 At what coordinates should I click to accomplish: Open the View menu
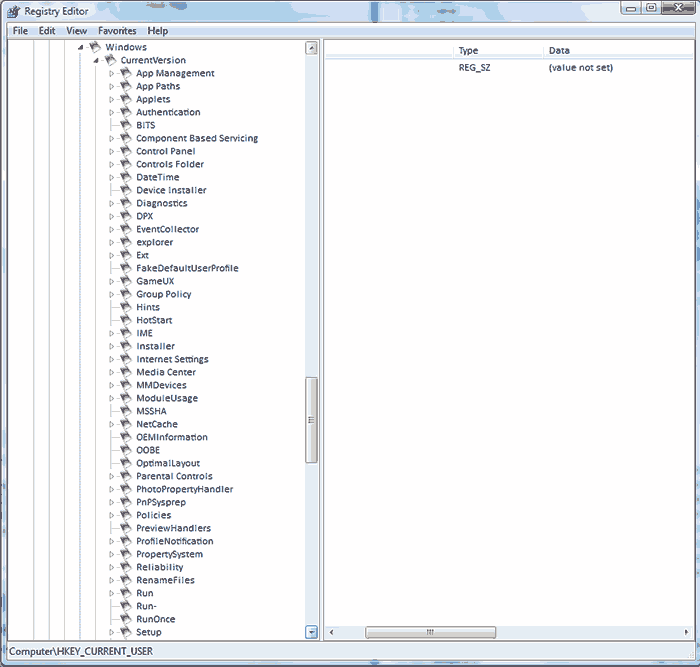click(76, 31)
